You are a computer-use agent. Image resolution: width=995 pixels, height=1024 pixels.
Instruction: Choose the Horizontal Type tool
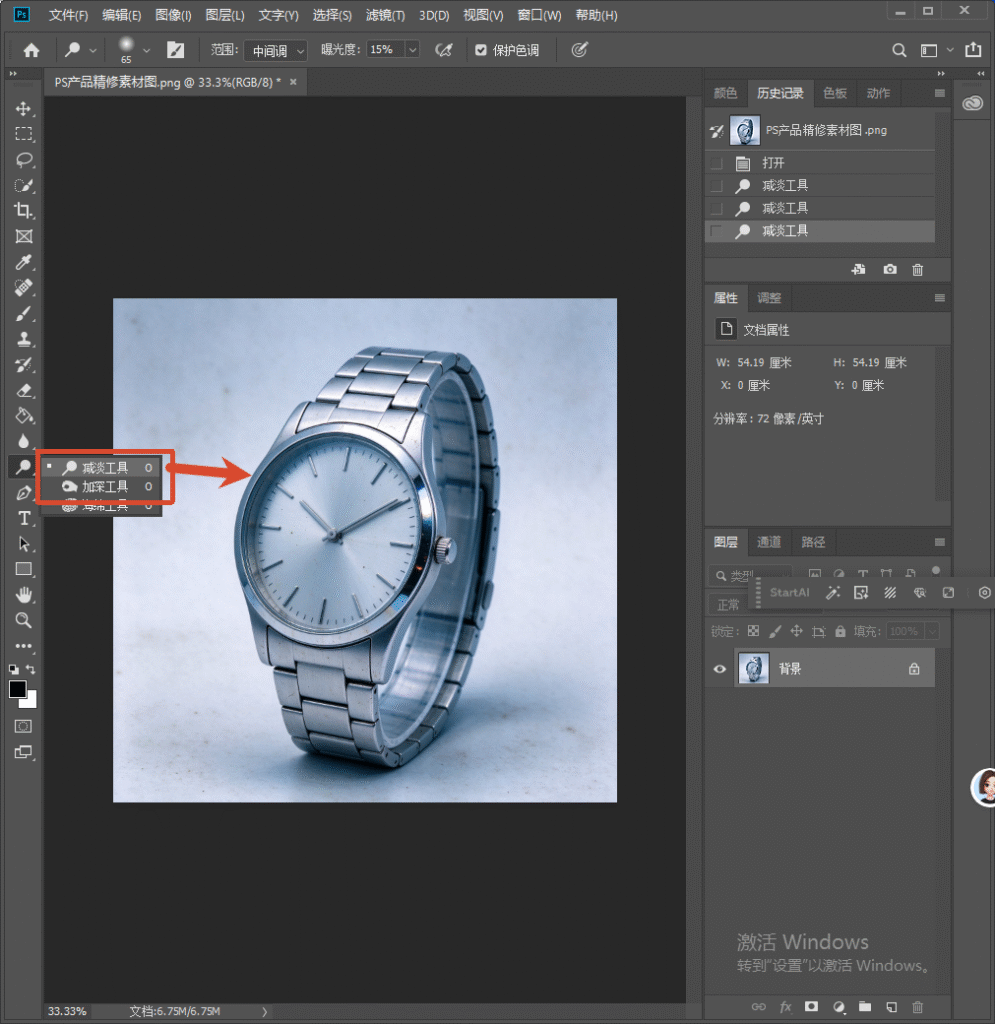tap(24, 519)
